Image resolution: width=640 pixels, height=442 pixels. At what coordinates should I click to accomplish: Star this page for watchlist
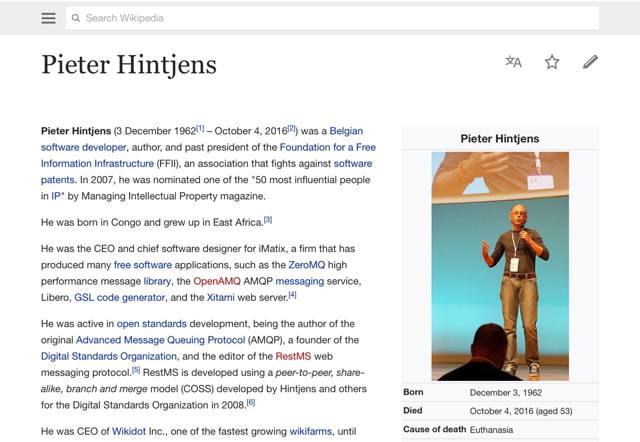(552, 62)
